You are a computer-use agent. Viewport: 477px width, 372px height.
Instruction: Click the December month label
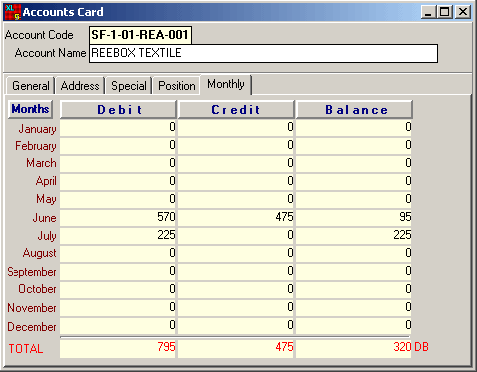coord(32,327)
